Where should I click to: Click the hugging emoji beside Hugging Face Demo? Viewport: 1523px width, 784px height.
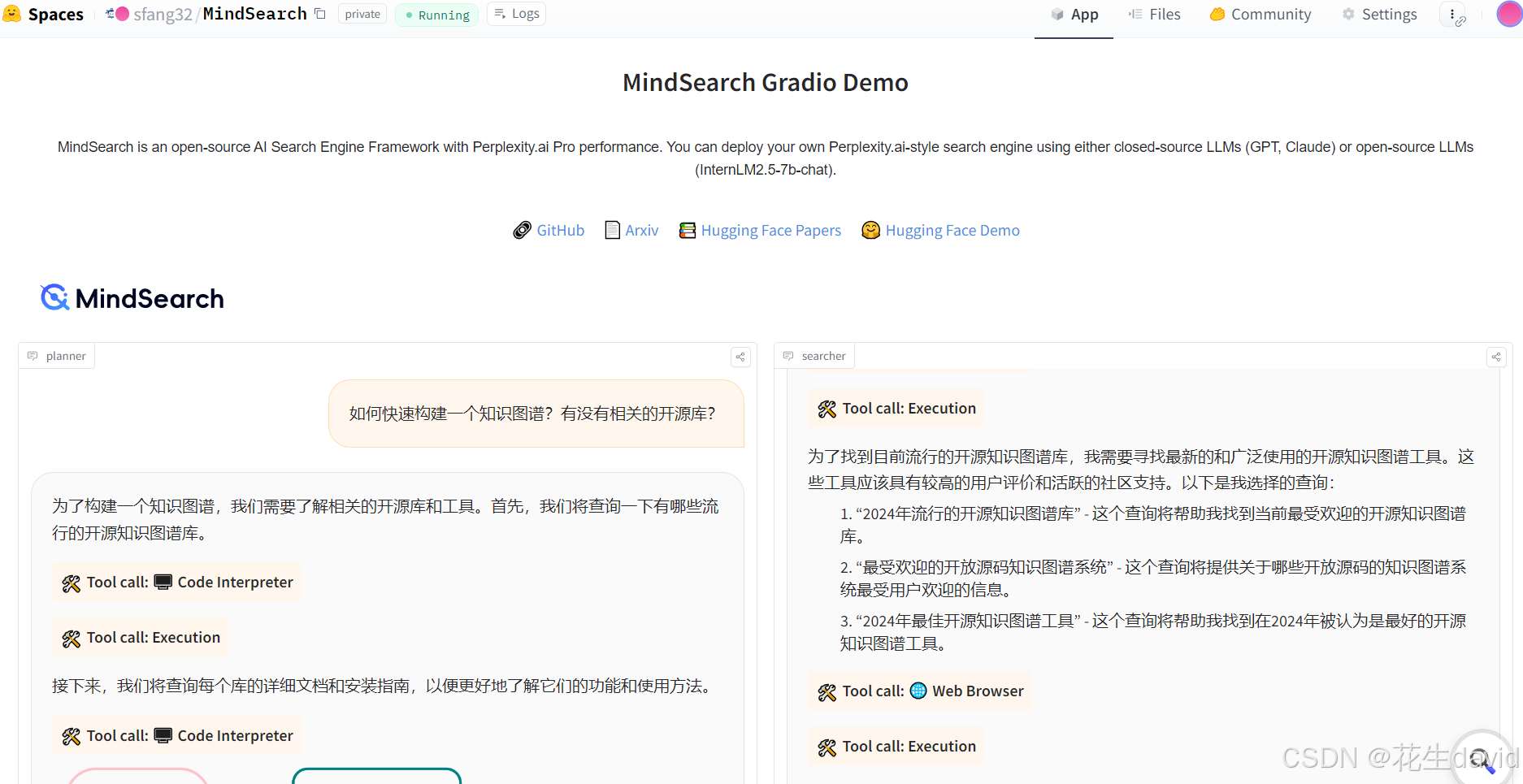click(x=870, y=231)
